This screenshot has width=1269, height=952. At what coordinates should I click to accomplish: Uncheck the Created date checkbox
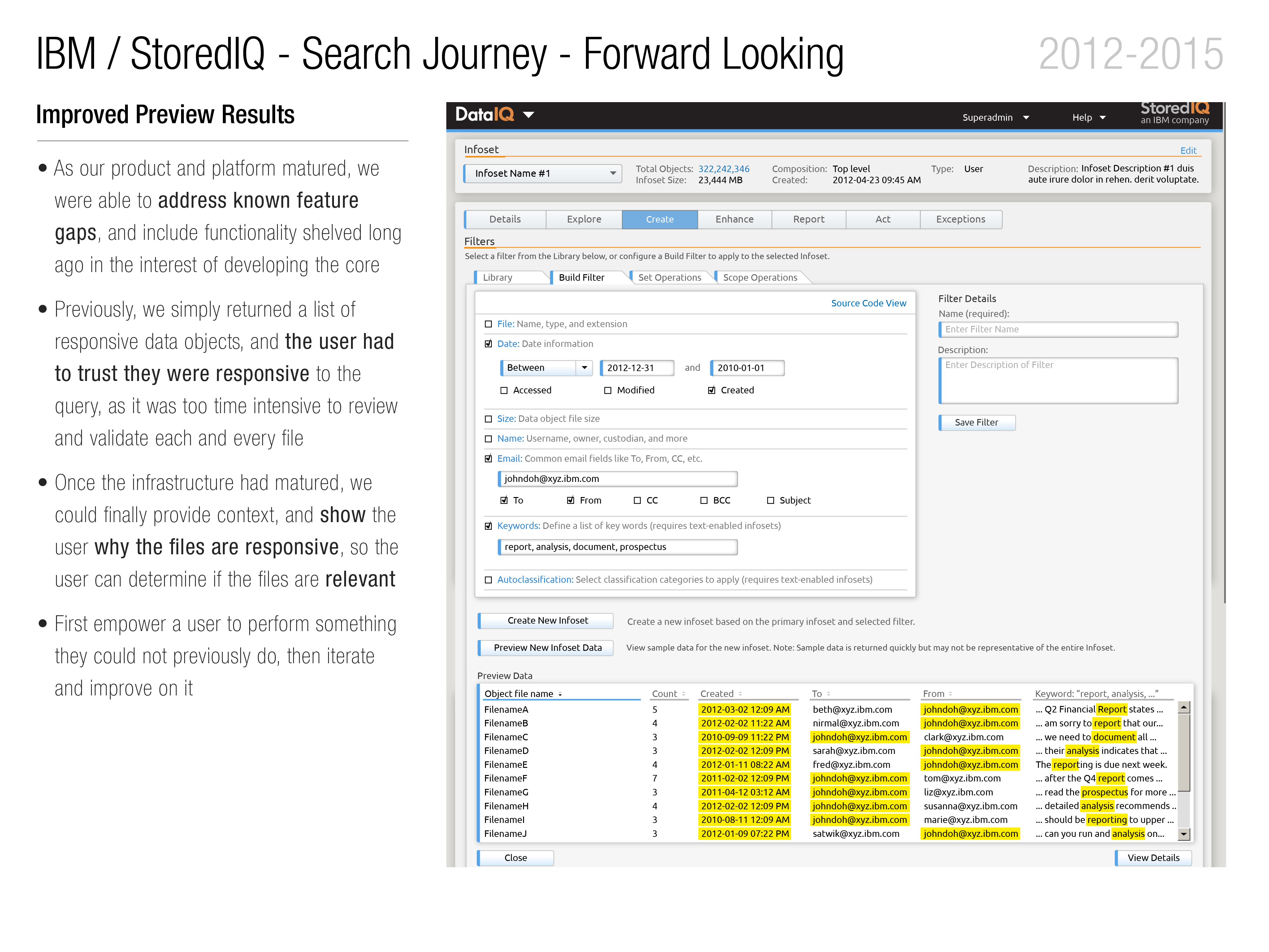pos(711,390)
